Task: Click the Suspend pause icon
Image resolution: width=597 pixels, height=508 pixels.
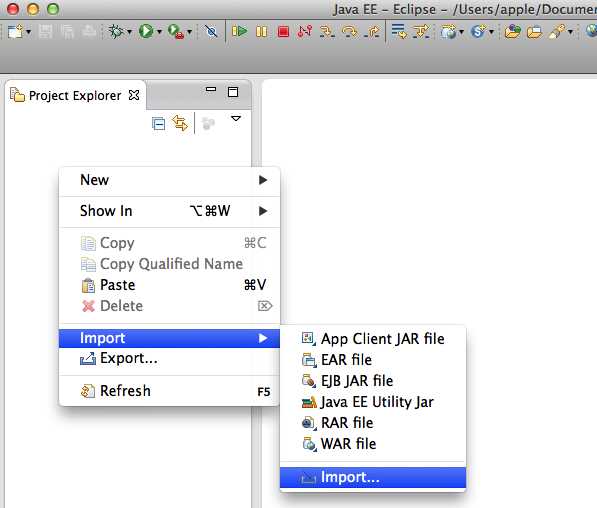Action: [262, 31]
